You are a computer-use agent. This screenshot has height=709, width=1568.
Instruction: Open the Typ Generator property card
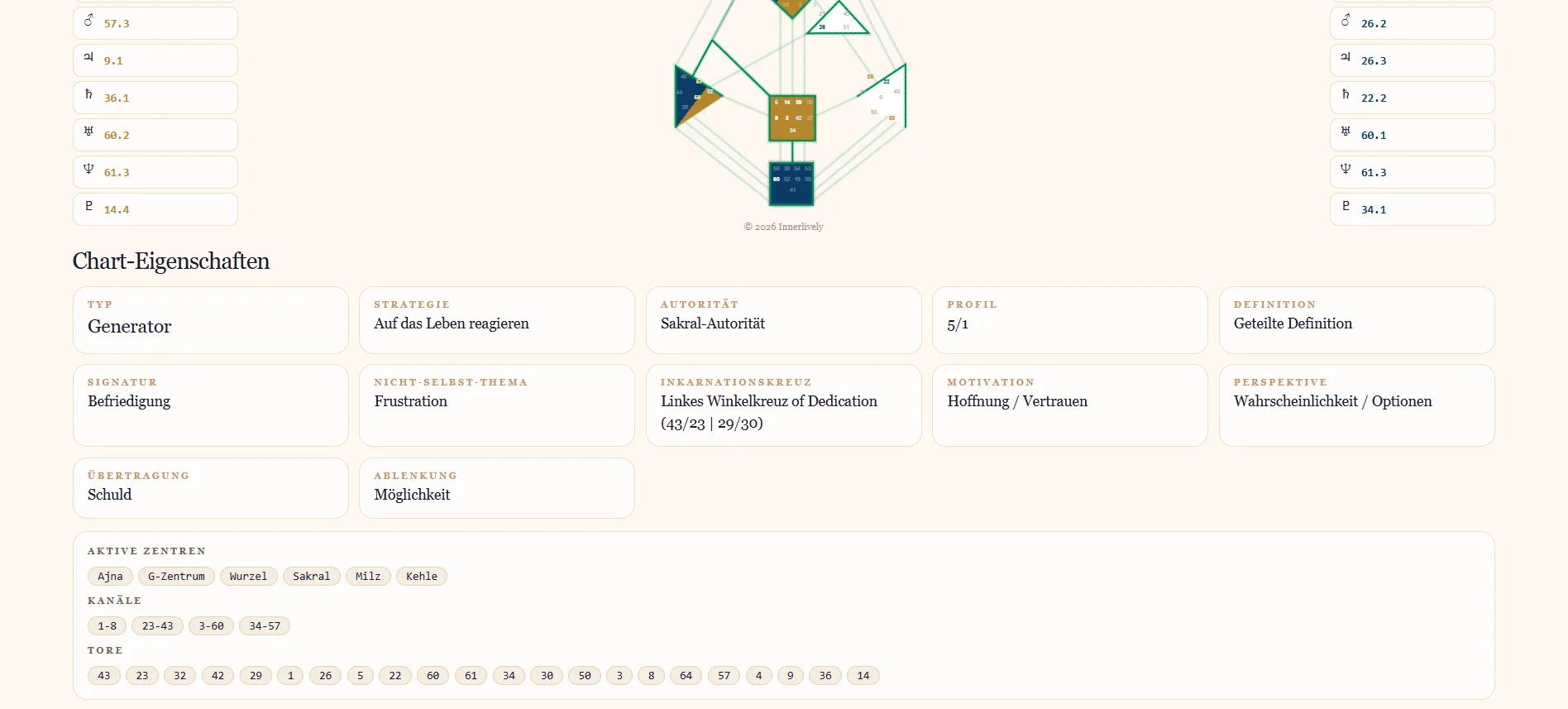(211, 320)
